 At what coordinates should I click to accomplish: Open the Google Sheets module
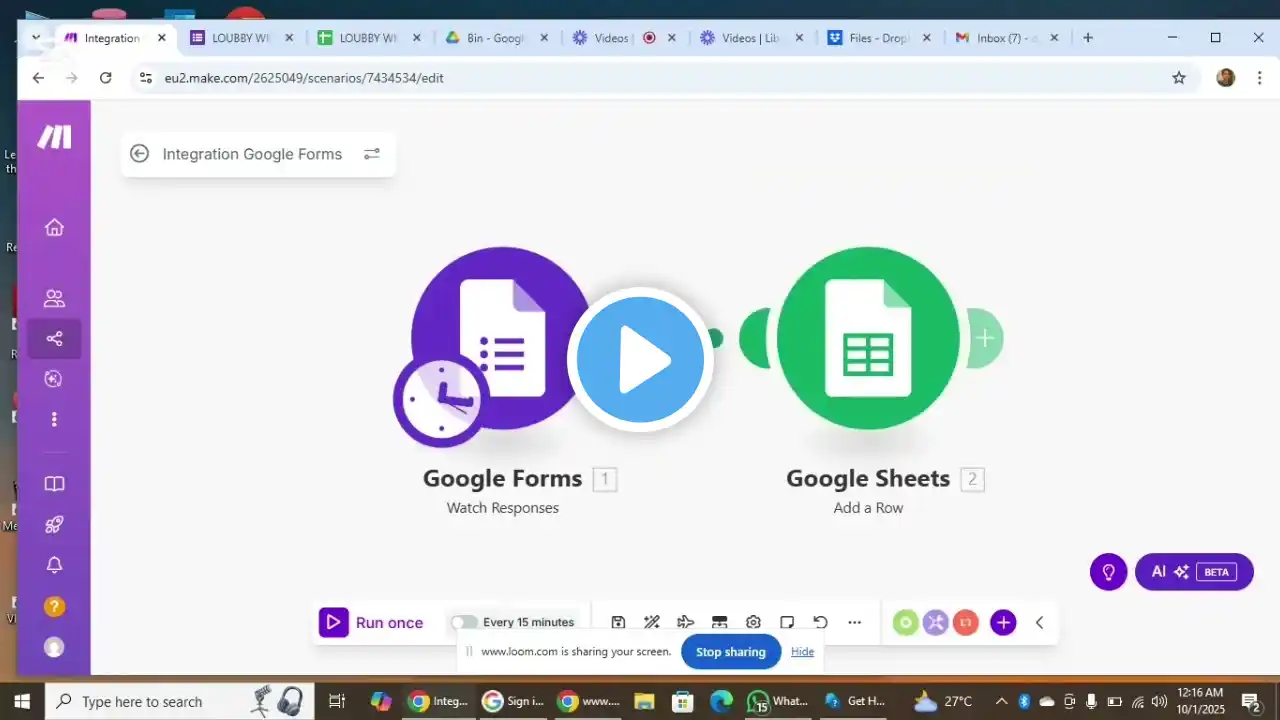click(868, 338)
